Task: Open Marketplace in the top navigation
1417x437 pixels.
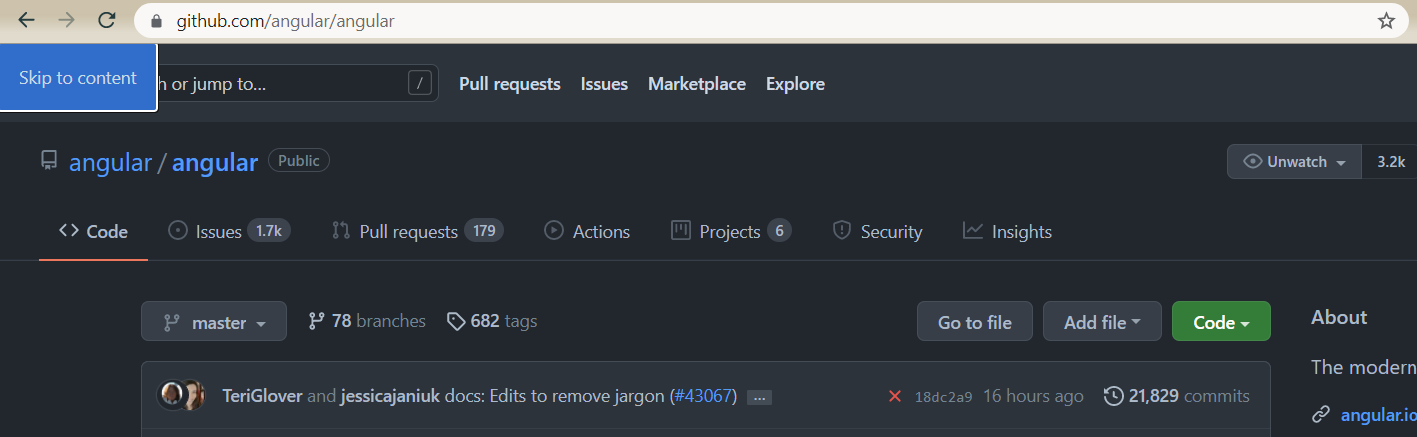Action: click(x=697, y=84)
